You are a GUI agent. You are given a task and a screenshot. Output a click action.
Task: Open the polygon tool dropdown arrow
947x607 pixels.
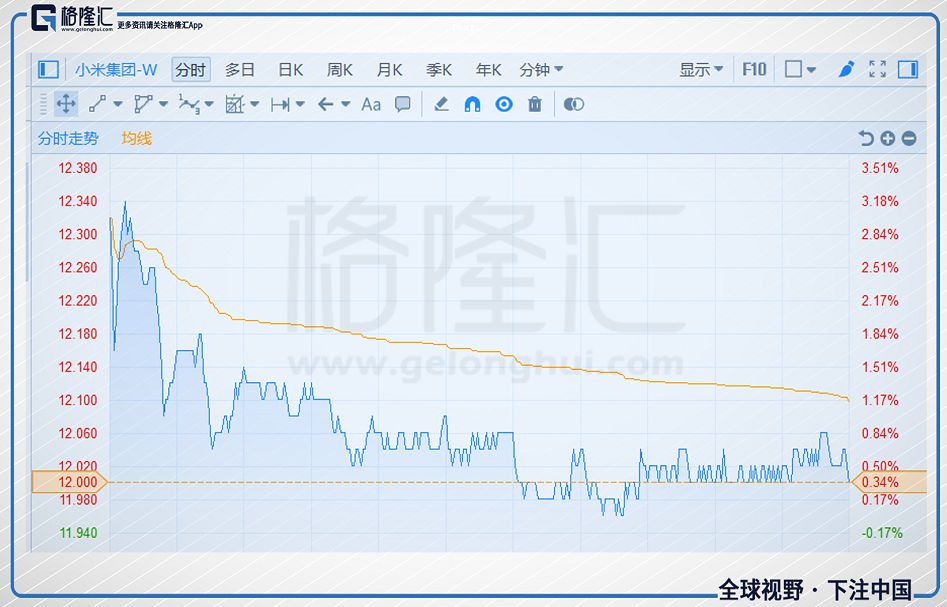point(163,104)
